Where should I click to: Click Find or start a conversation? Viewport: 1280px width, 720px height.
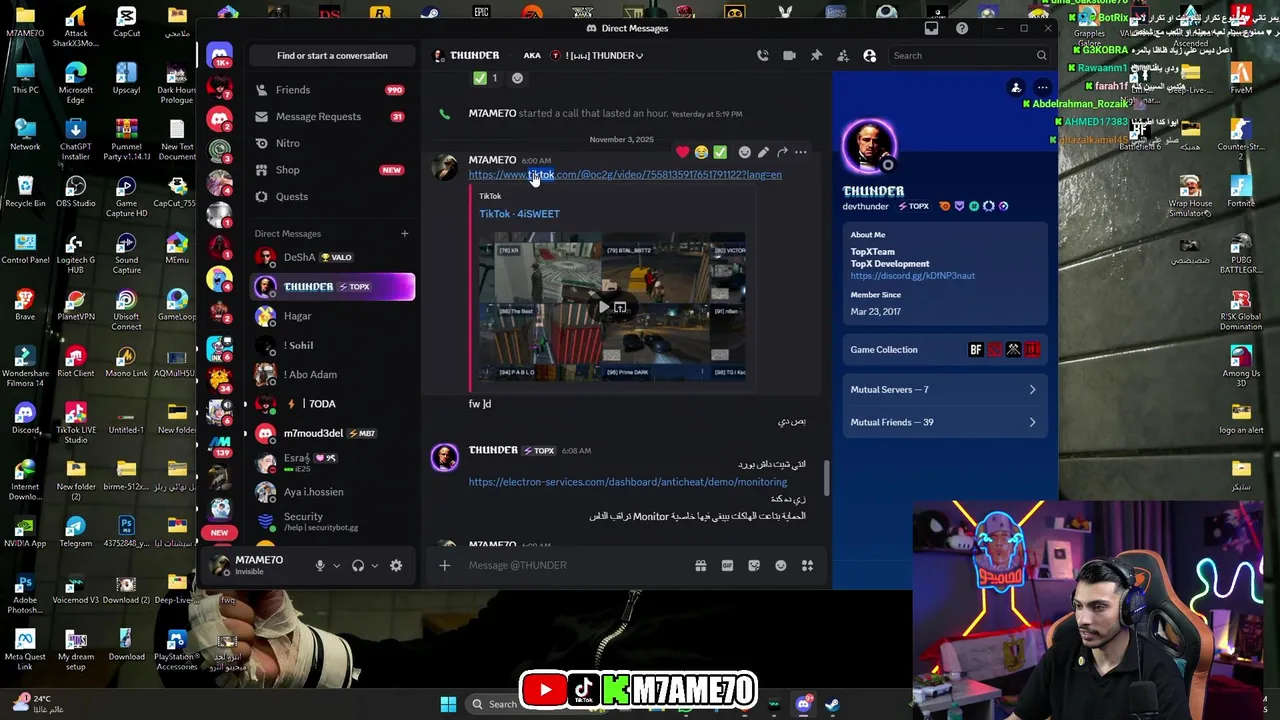click(x=332, y=56)
